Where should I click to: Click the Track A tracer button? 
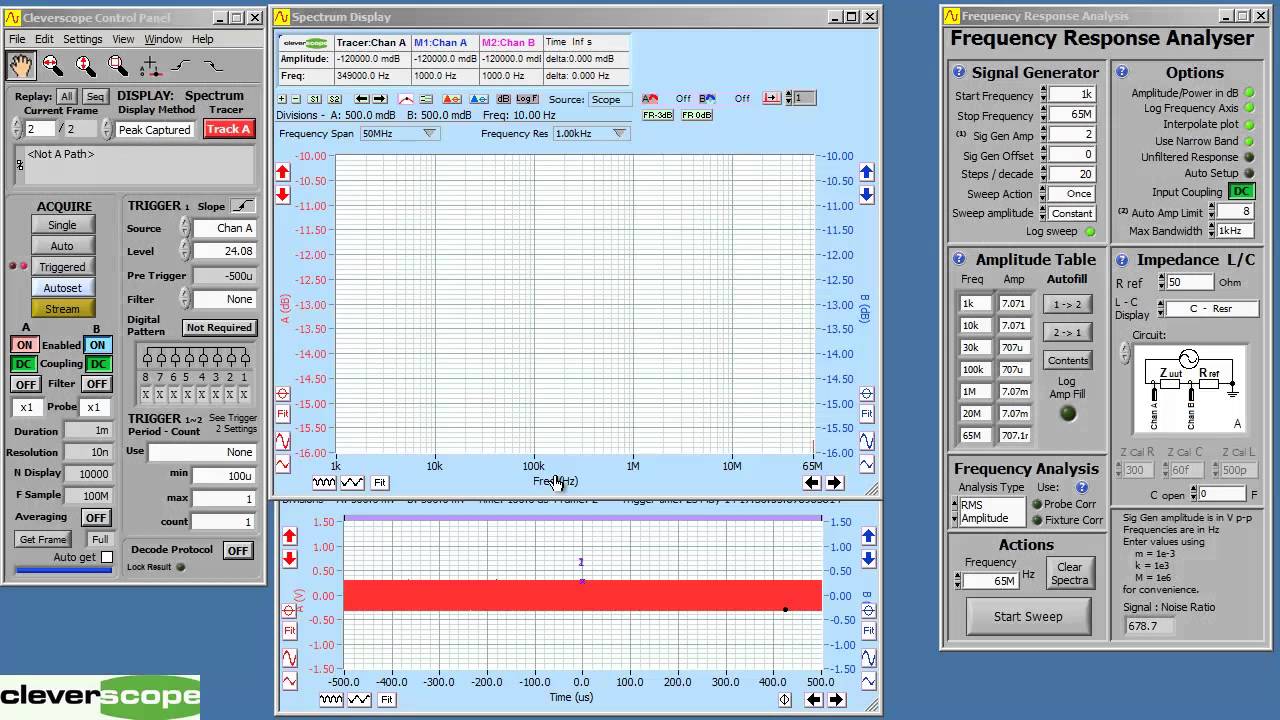click(229, 129)
